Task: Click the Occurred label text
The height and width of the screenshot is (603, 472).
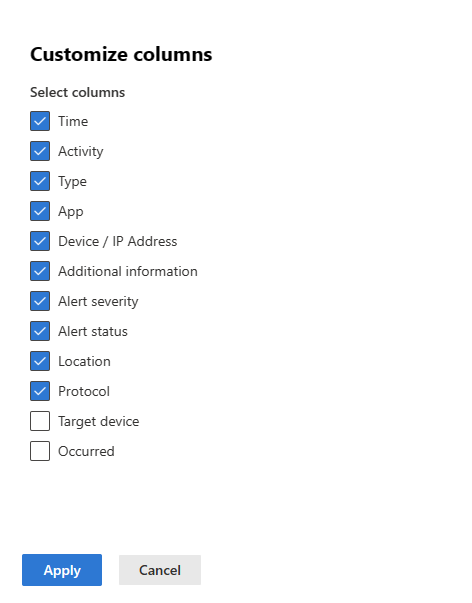Action: click(86, 451)
